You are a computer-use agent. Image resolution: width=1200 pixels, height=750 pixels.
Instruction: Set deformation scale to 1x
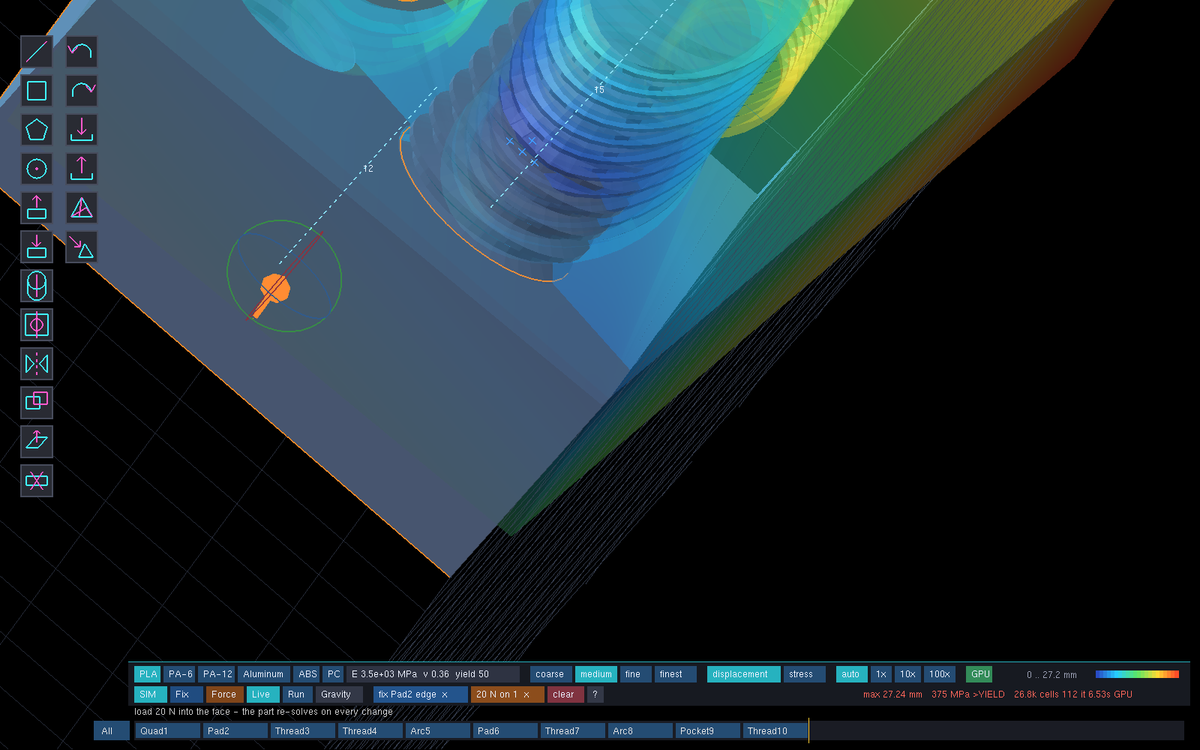click(x=881, y=674)
